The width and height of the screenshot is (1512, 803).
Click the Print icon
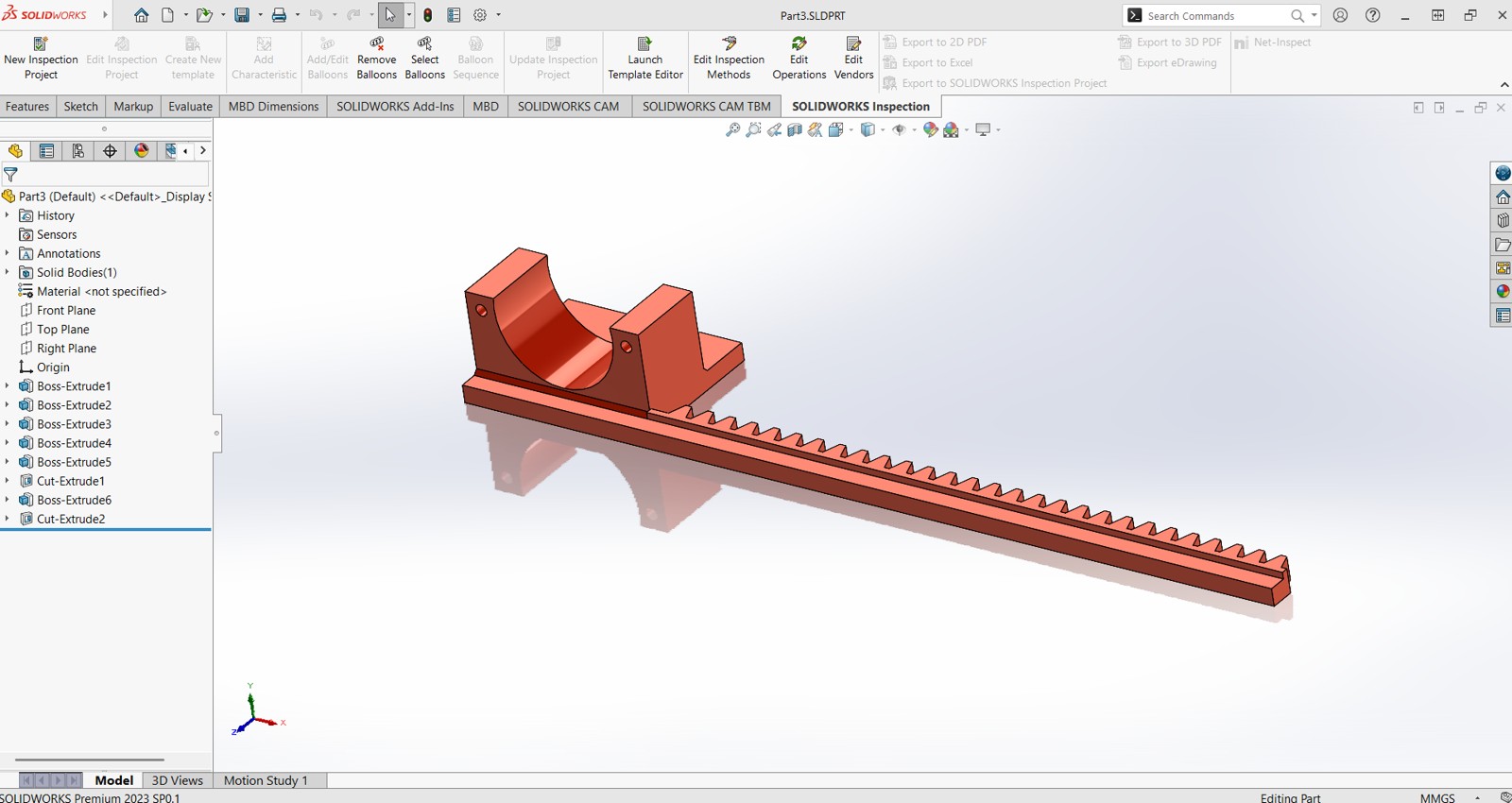pyautogui.click(x=279, y=15)
